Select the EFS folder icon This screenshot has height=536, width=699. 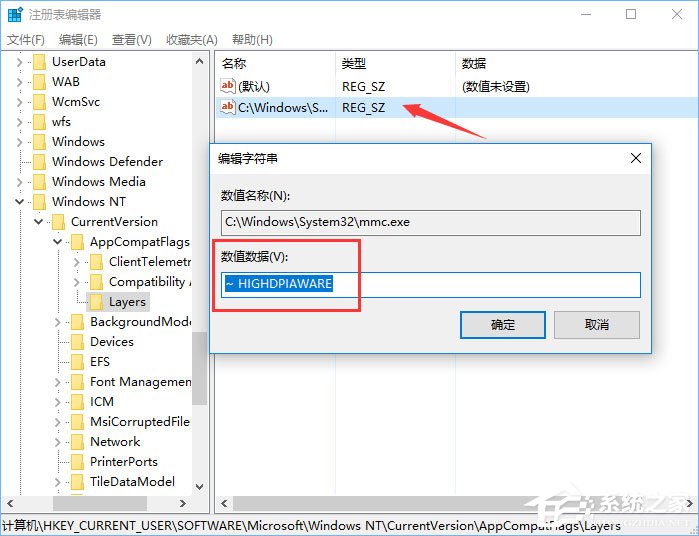pos(78,362)
